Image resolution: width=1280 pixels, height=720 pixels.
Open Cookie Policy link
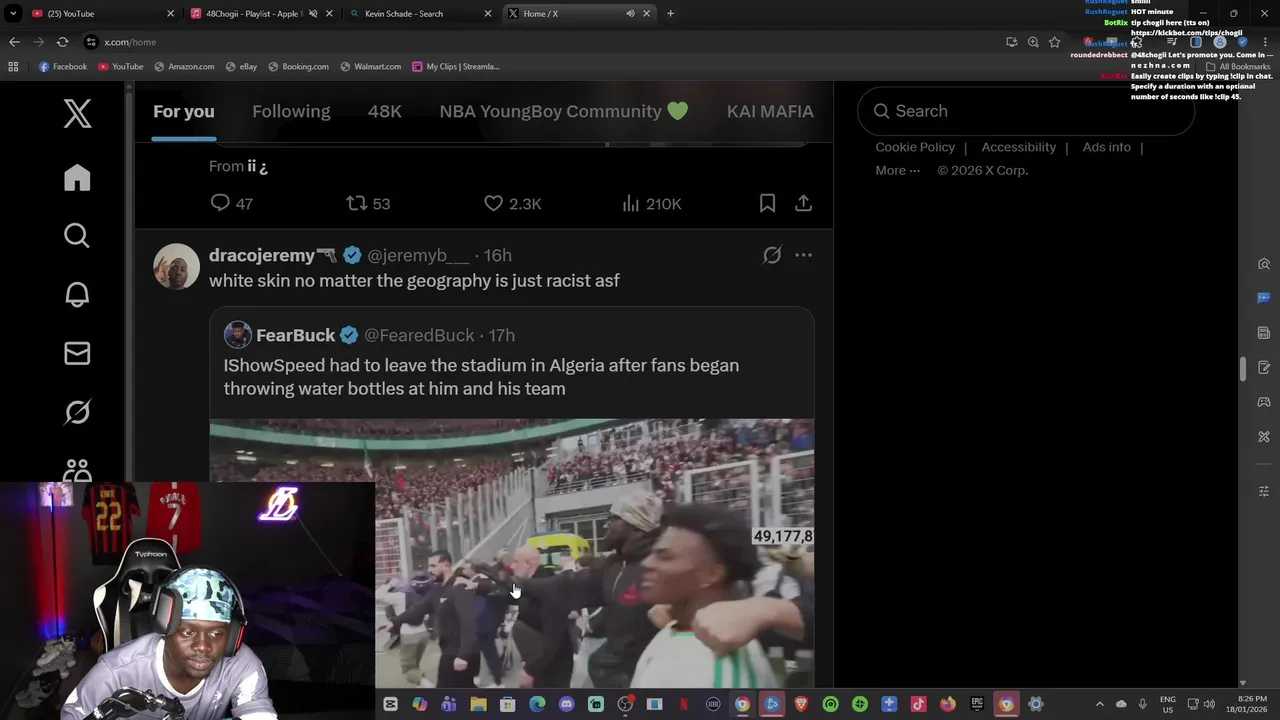tap(915, 147)
